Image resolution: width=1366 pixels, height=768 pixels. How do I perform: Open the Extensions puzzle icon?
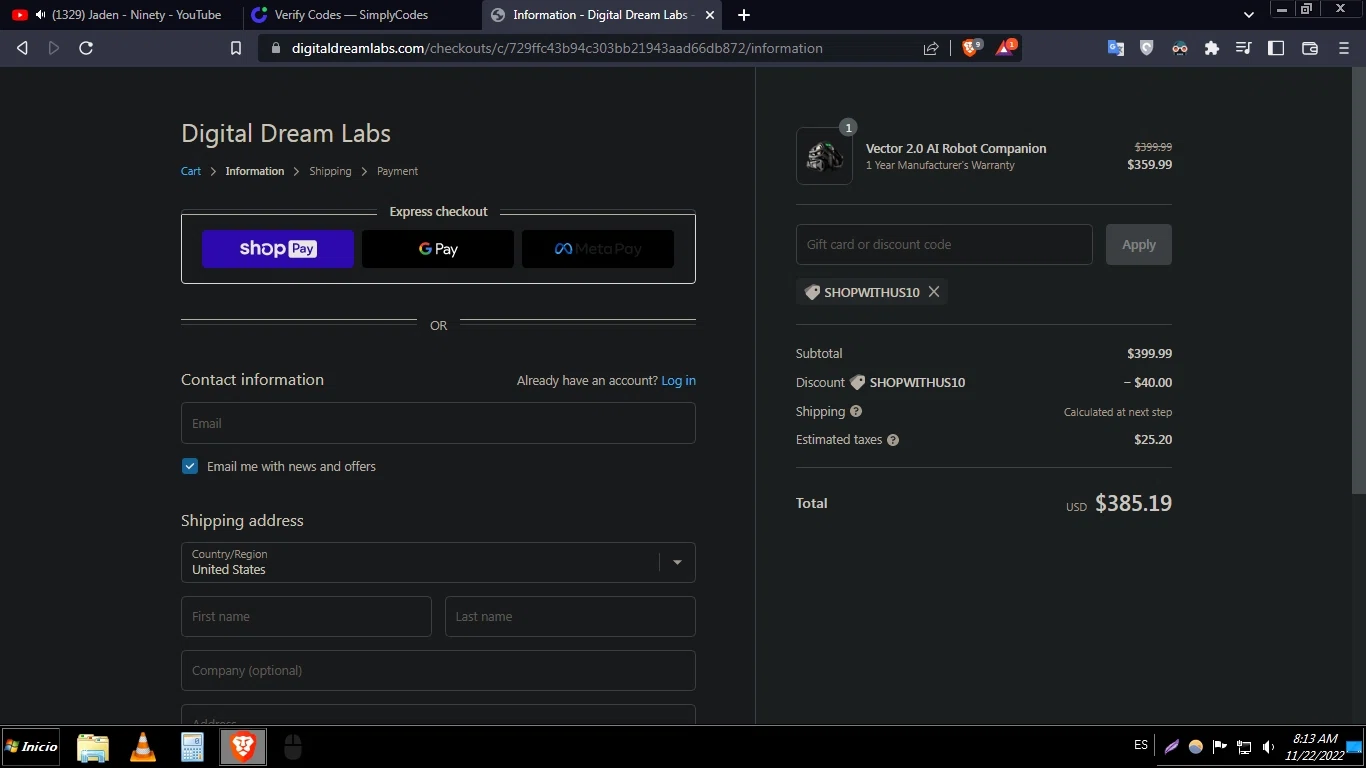(1212, 48)
